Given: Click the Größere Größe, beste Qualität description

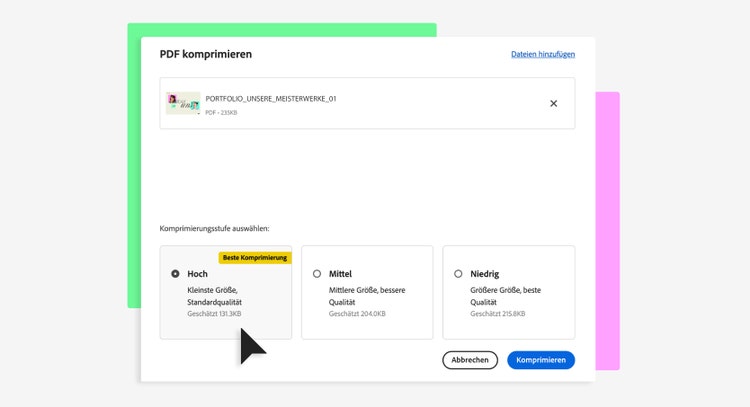Looking at the screenshot, I should (506, 296).
